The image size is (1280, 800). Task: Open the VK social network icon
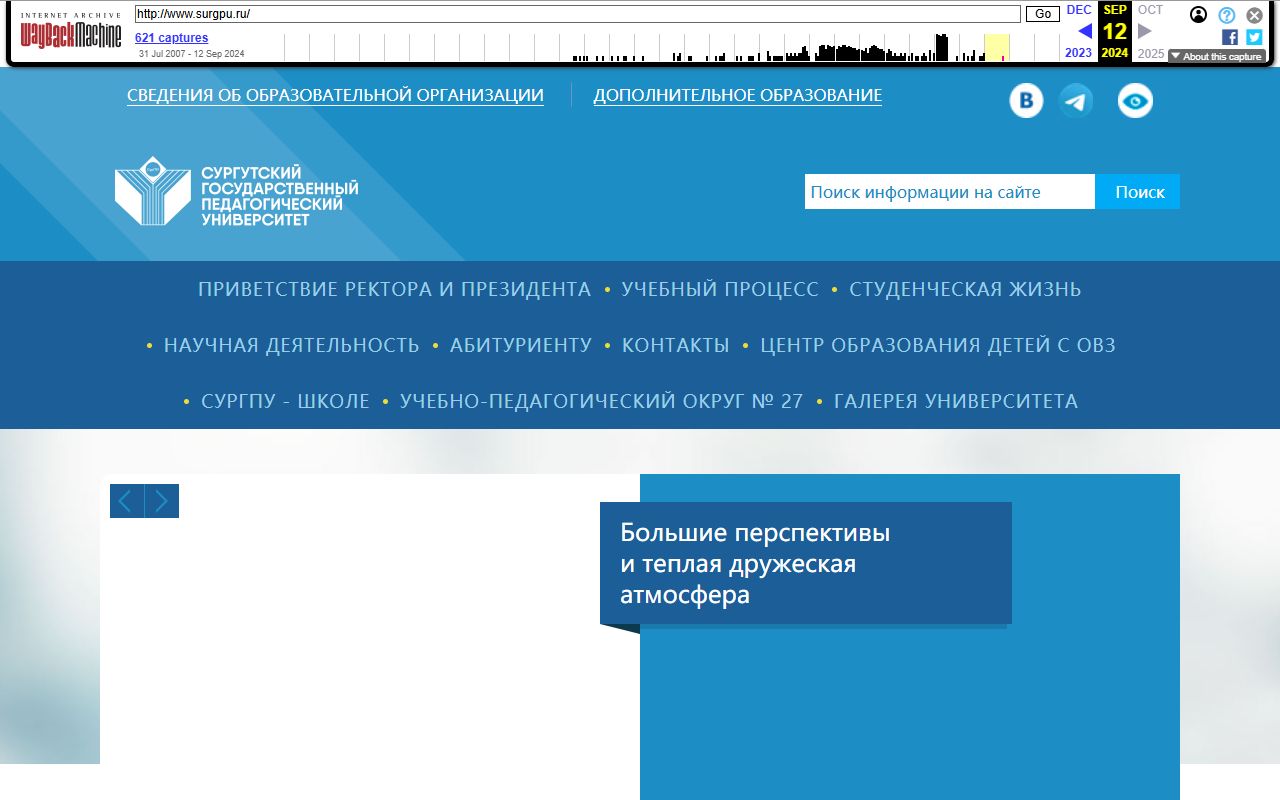pyautogui.click(x=1026, y=101)
